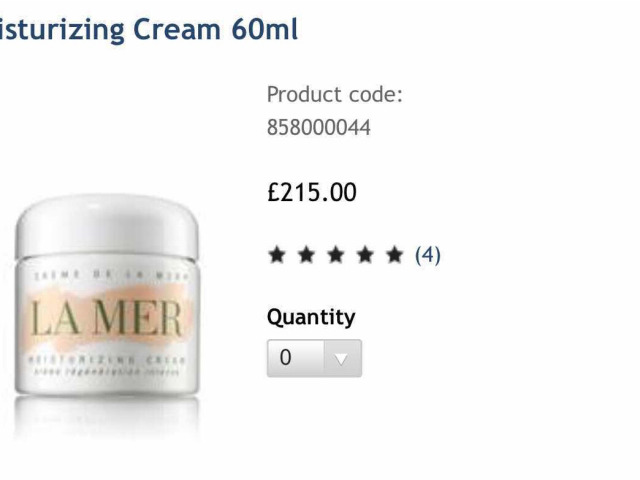Open the review count (4) link
The height and width of the screenshot is (480, 640).
428,255
